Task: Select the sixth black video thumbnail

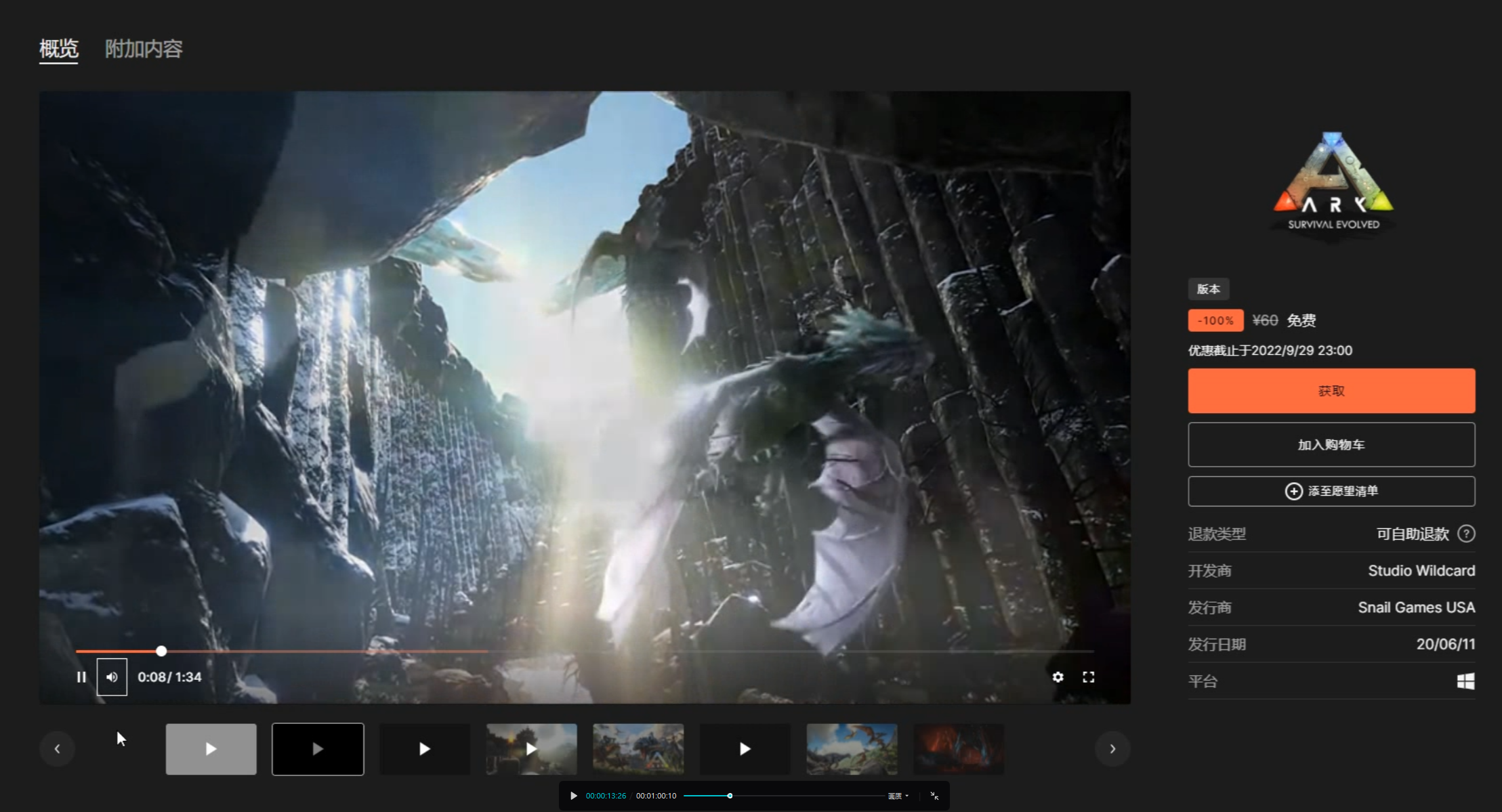Action: point(745,748)
